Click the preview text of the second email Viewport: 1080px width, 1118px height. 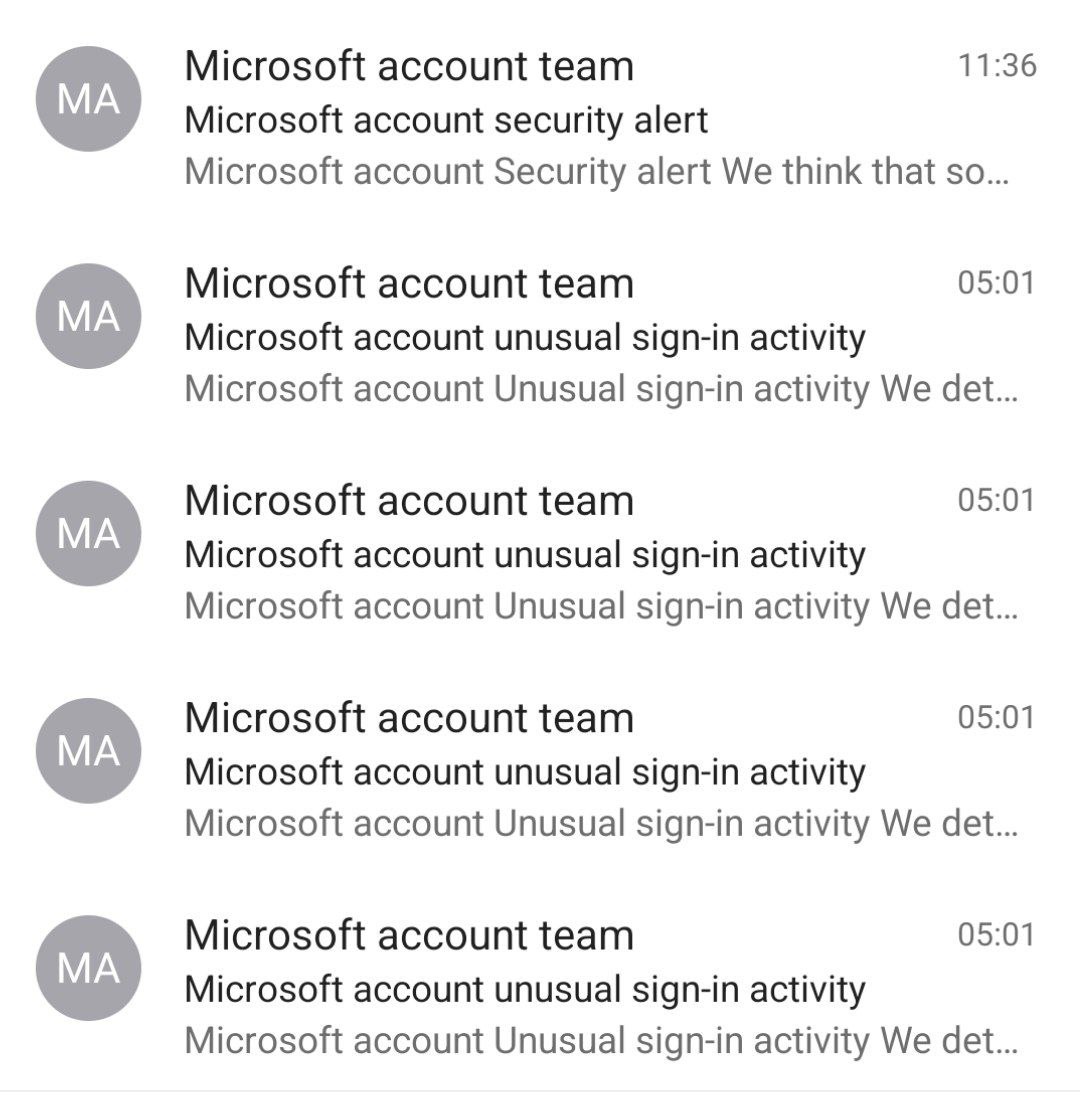pos(601,389)
